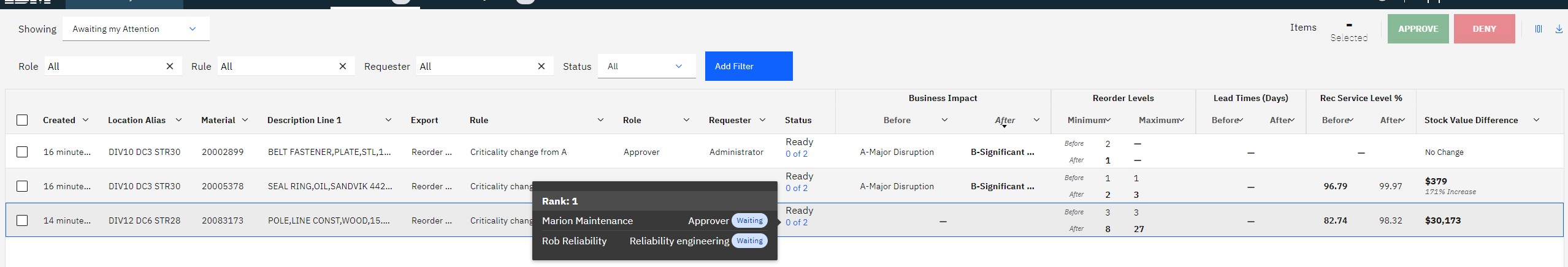This screenshot has width=1568, height=267.
Task: Check the BELT FASTENER row checkbox
Action: (22, 152)
